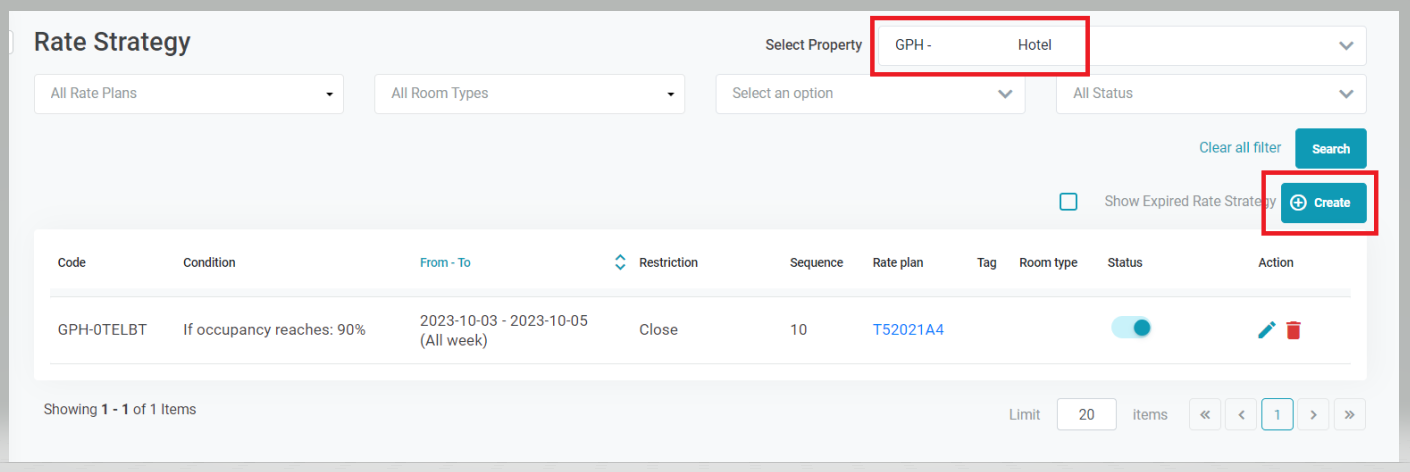Open the All Rate Plans dropdown
Viewport: 1410px width, 472px height.
[x=189, y=94]
